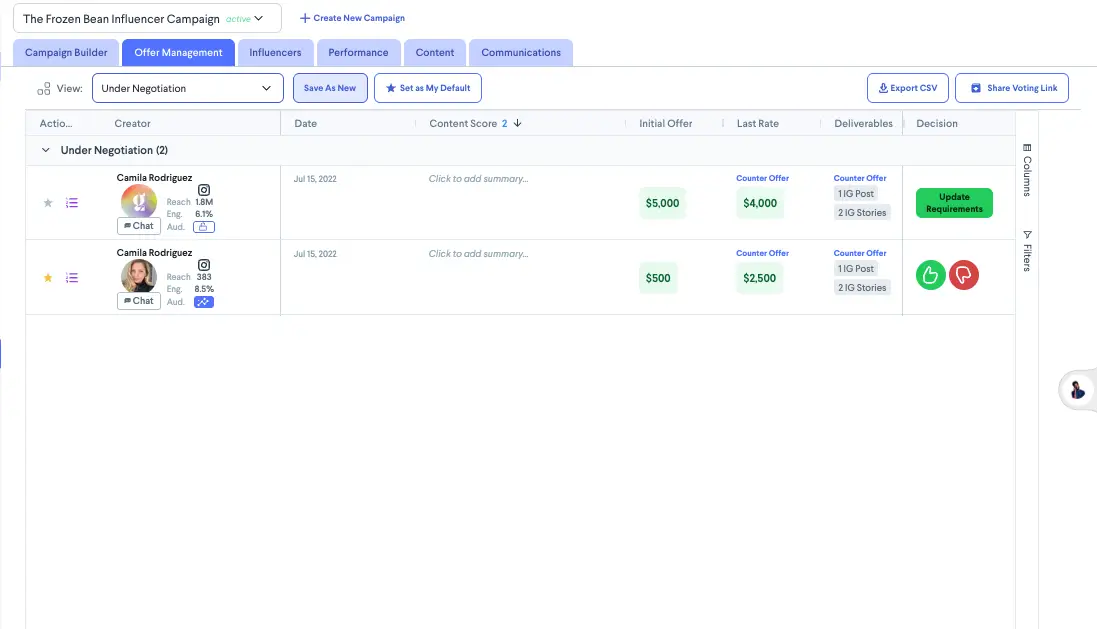The width and height of the screenshot is (1097, 629).
Task: Open task list icon in $5,000 row
Action: [71, 203]
